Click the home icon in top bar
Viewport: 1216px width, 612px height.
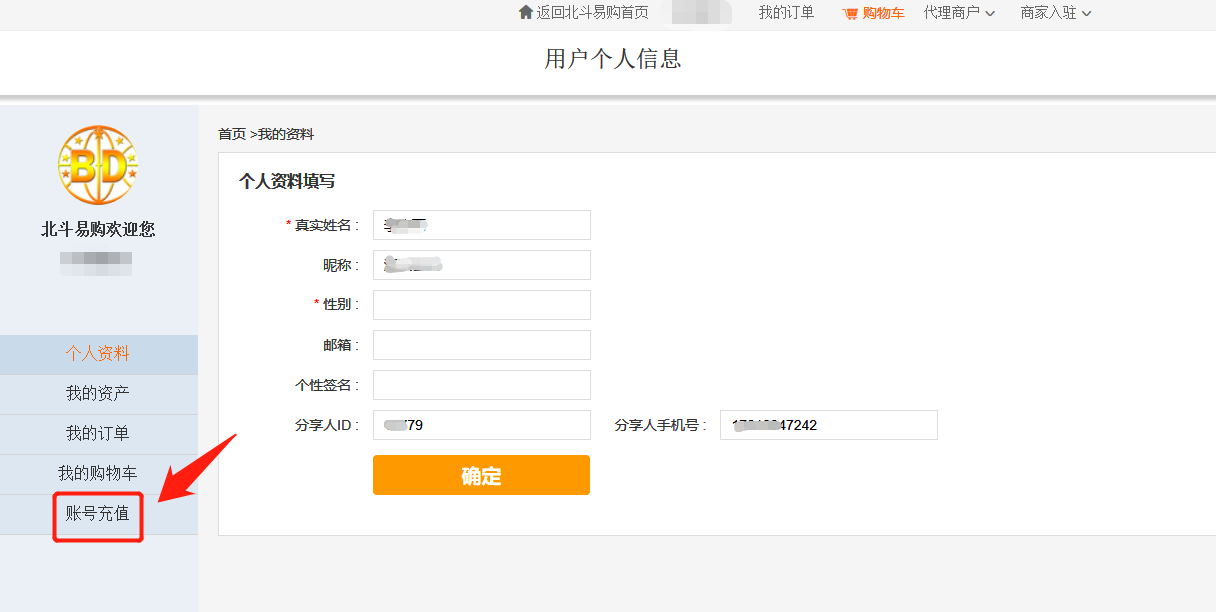[x=526, y=13]
